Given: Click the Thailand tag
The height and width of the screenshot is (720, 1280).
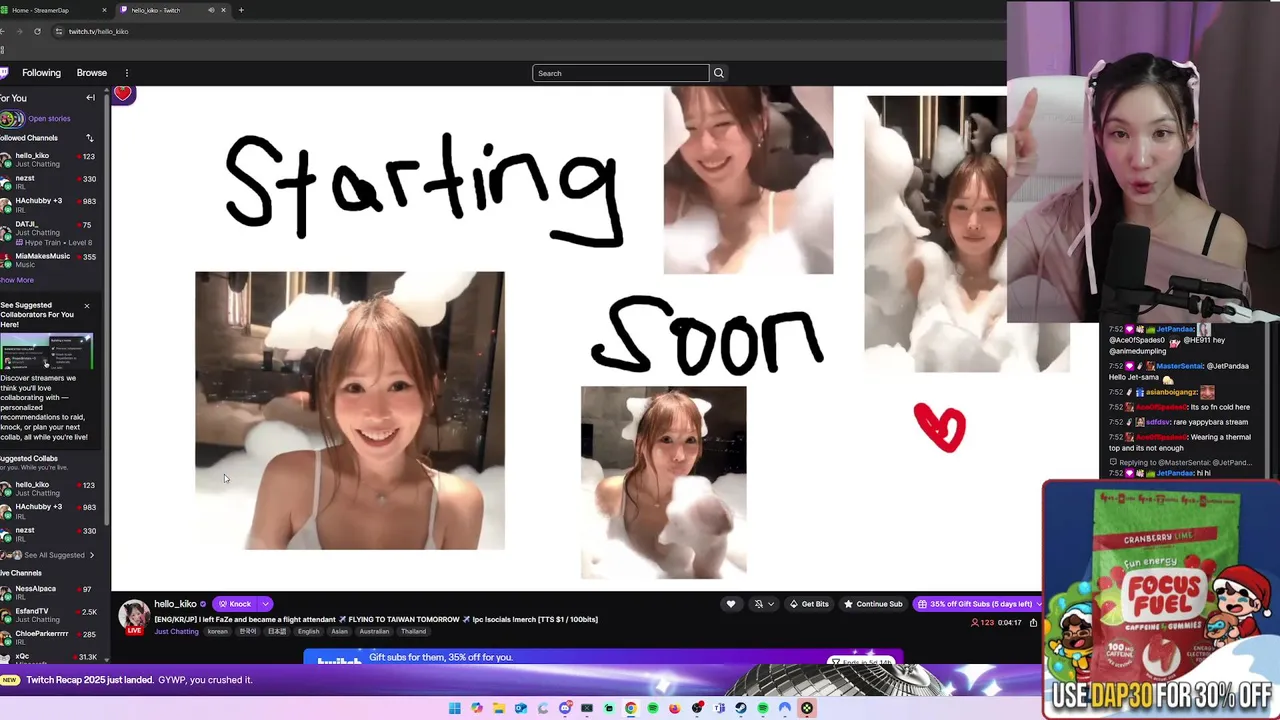Looking at the screenshot, I should [x=413, y=632].
